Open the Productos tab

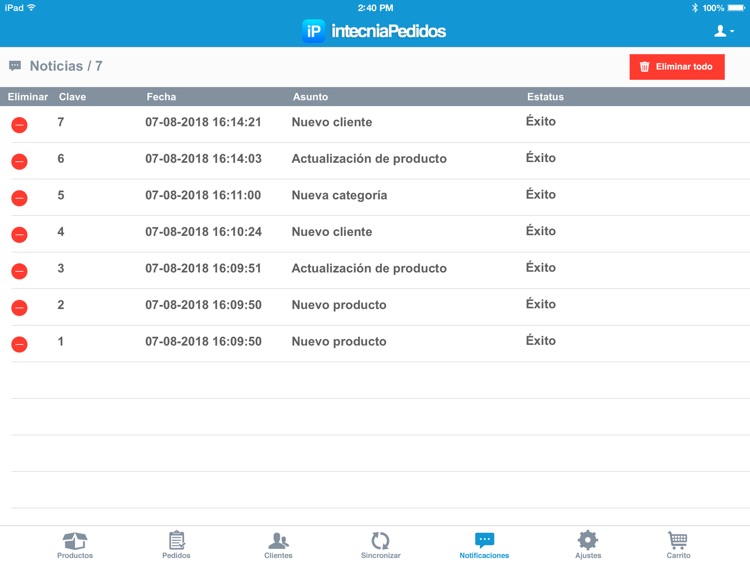click(x=75, y=545)
